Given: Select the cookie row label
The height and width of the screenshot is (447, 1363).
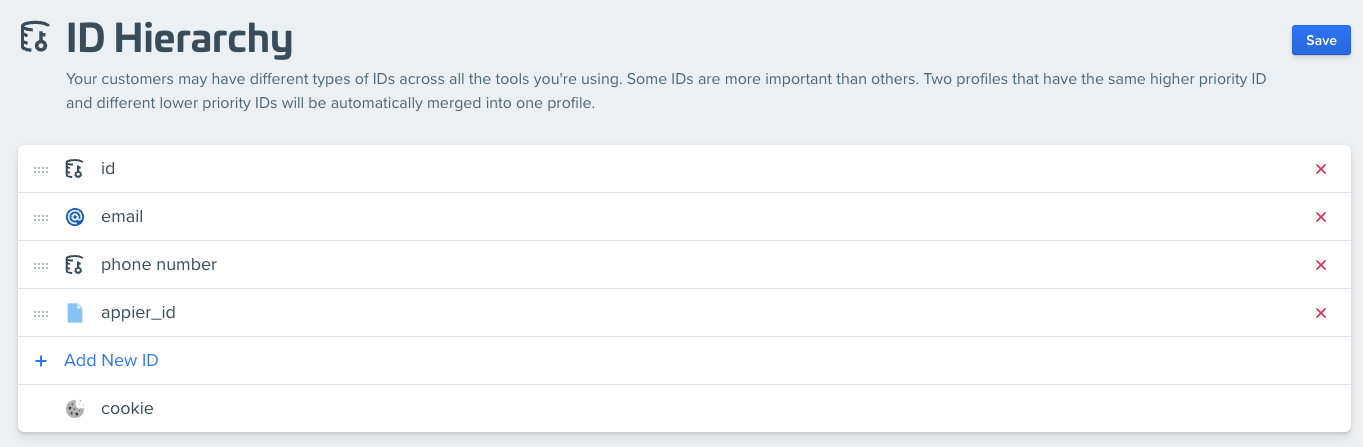Looking at the screenshot, I should click(x=127, y=408).
